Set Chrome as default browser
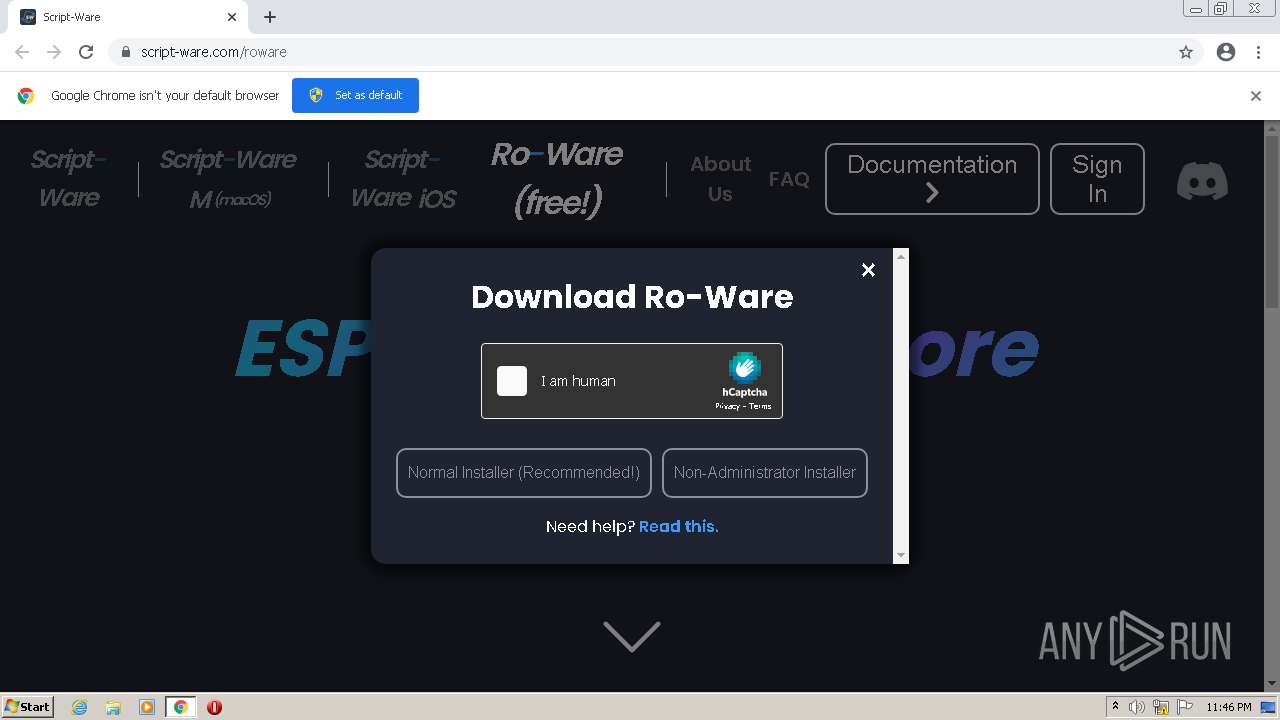This screenshot has width=1280, height=720. tap(355, 95)
